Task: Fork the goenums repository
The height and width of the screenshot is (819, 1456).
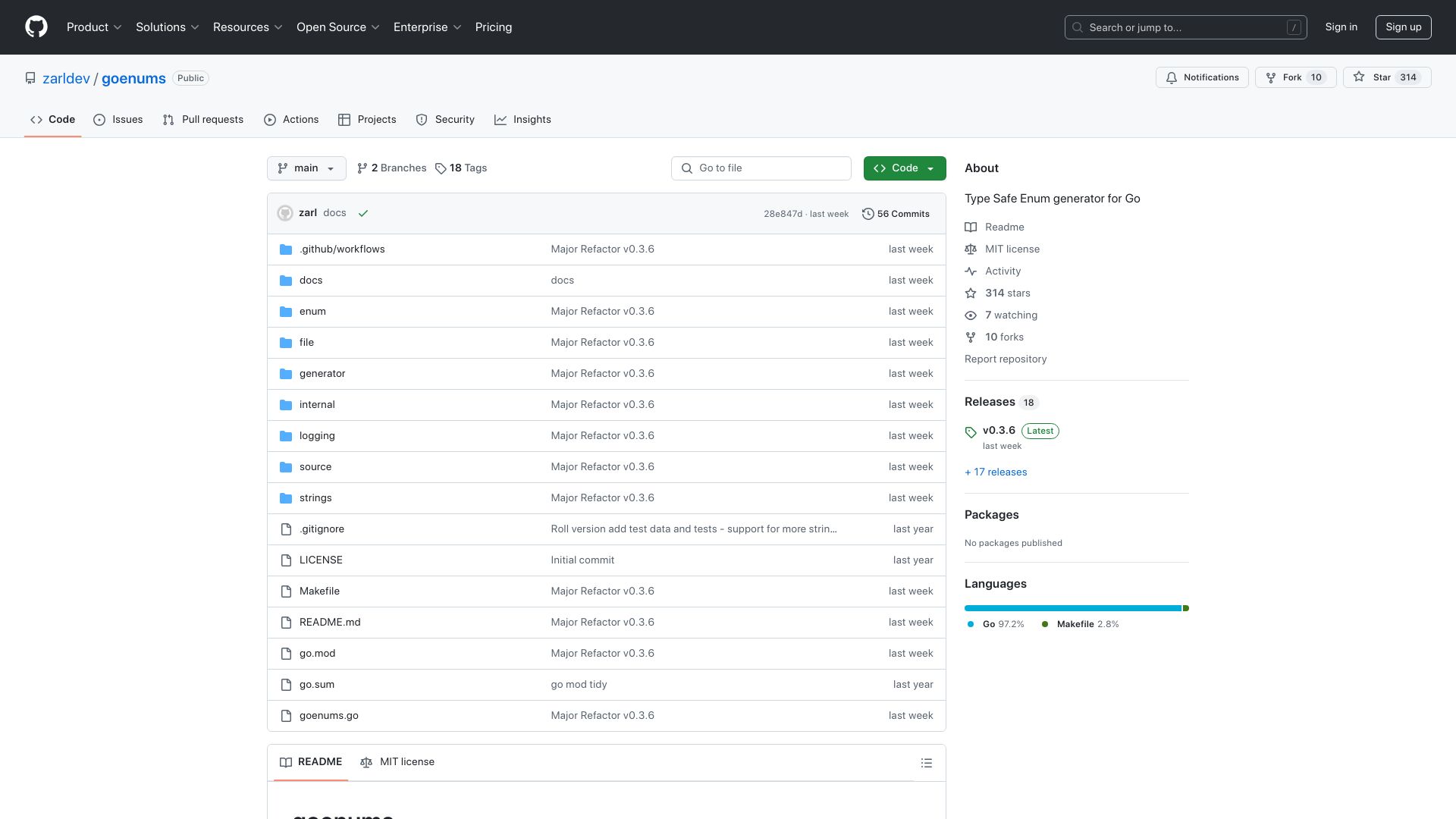Action: click(1295, 77)
